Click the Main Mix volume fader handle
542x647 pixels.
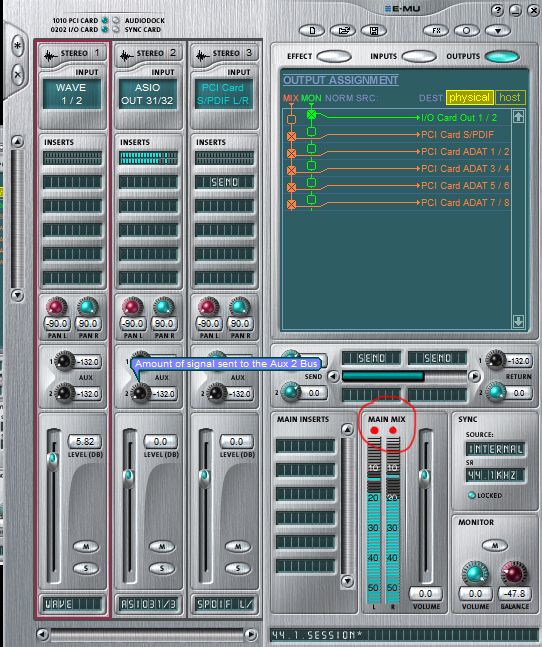tap(425, 478)
